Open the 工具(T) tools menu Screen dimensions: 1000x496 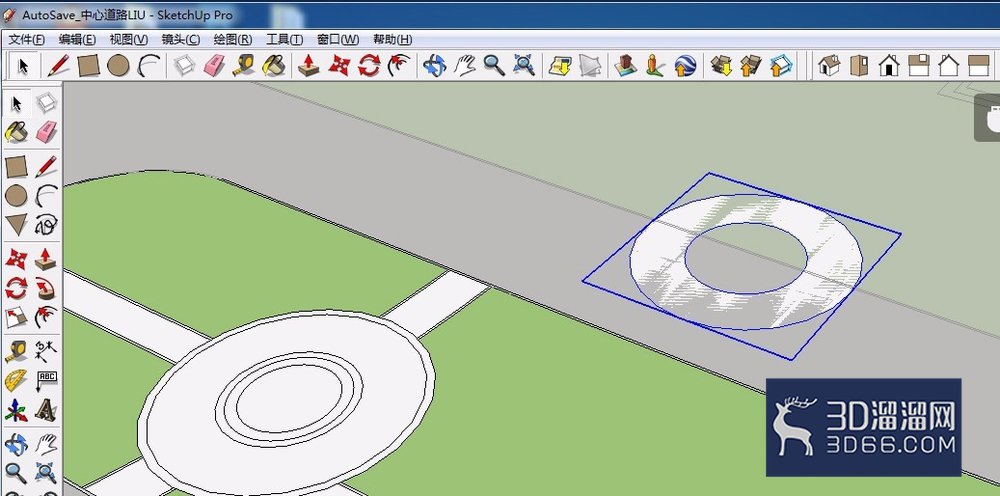[284, 40]
